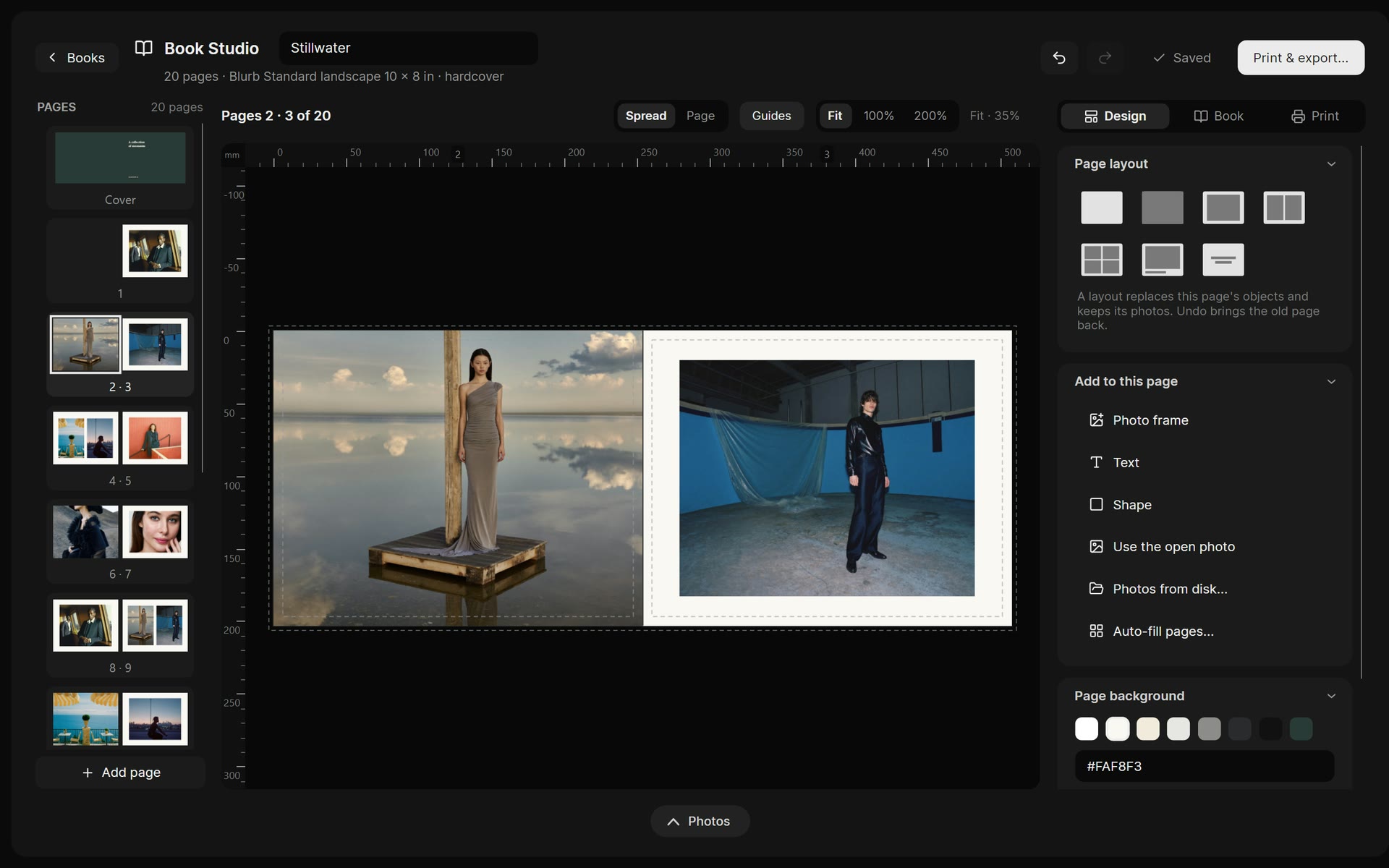Open Photos from disk...
Image resolution: width=1389 pixels, height=868 pixels.
[x=1205, y=589]
